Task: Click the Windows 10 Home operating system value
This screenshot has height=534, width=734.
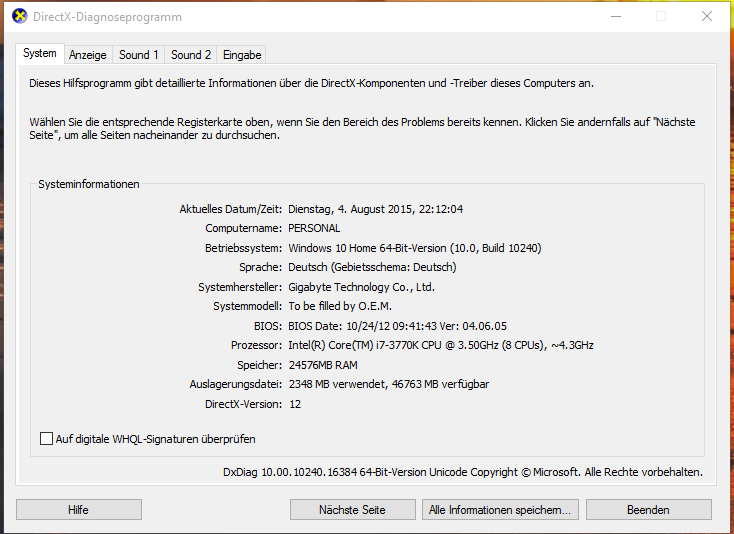Action: 415,248
